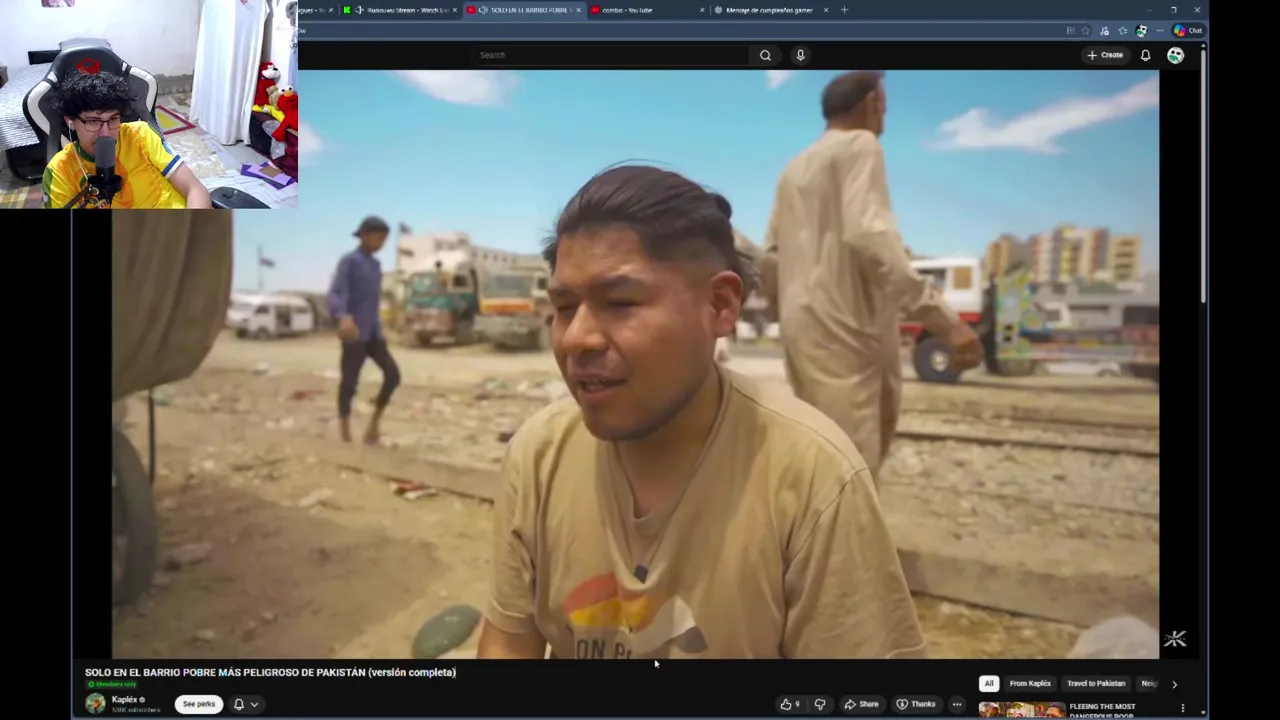Open the browser Chat copilot button
Viewport: 1280px width, 720px height.
1188,30
